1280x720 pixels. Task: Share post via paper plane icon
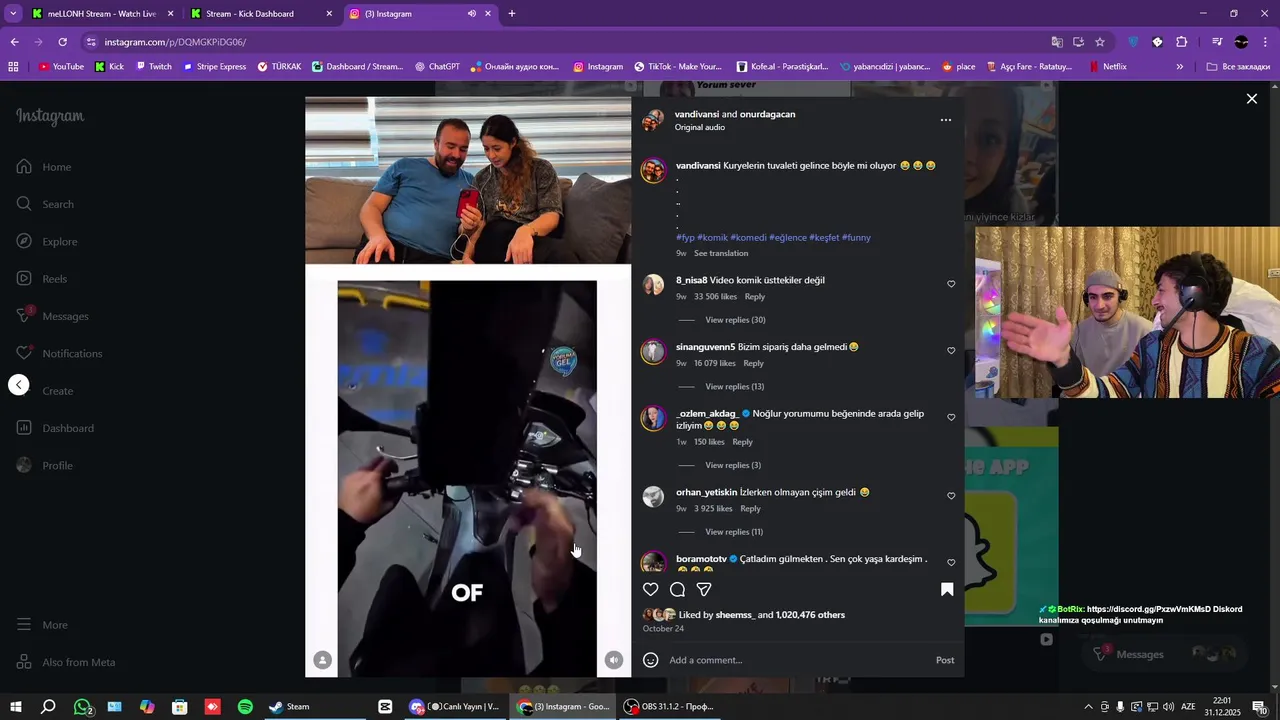(x=704, y=590)
